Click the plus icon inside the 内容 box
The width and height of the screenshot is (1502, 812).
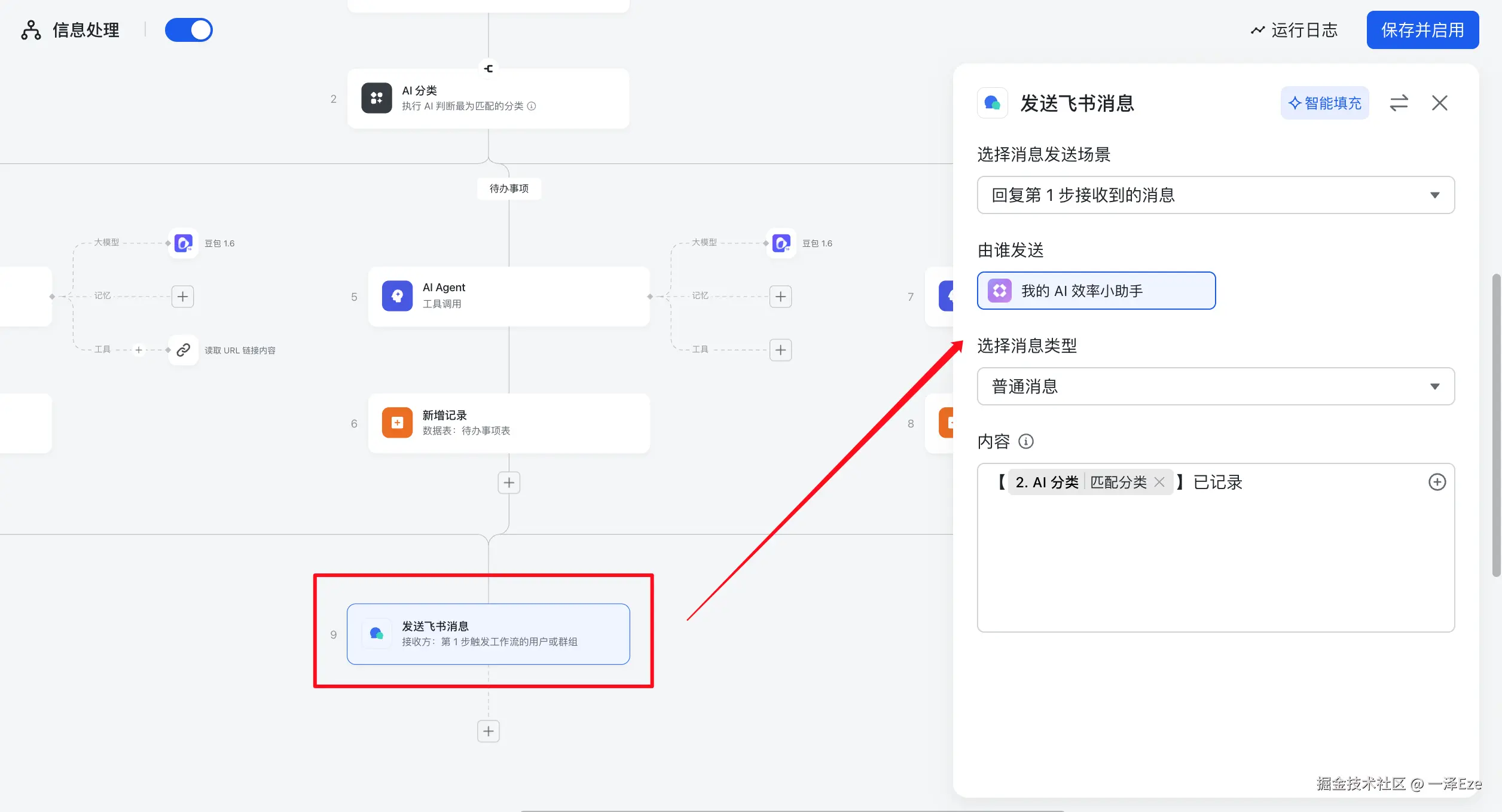(1437, 482)
